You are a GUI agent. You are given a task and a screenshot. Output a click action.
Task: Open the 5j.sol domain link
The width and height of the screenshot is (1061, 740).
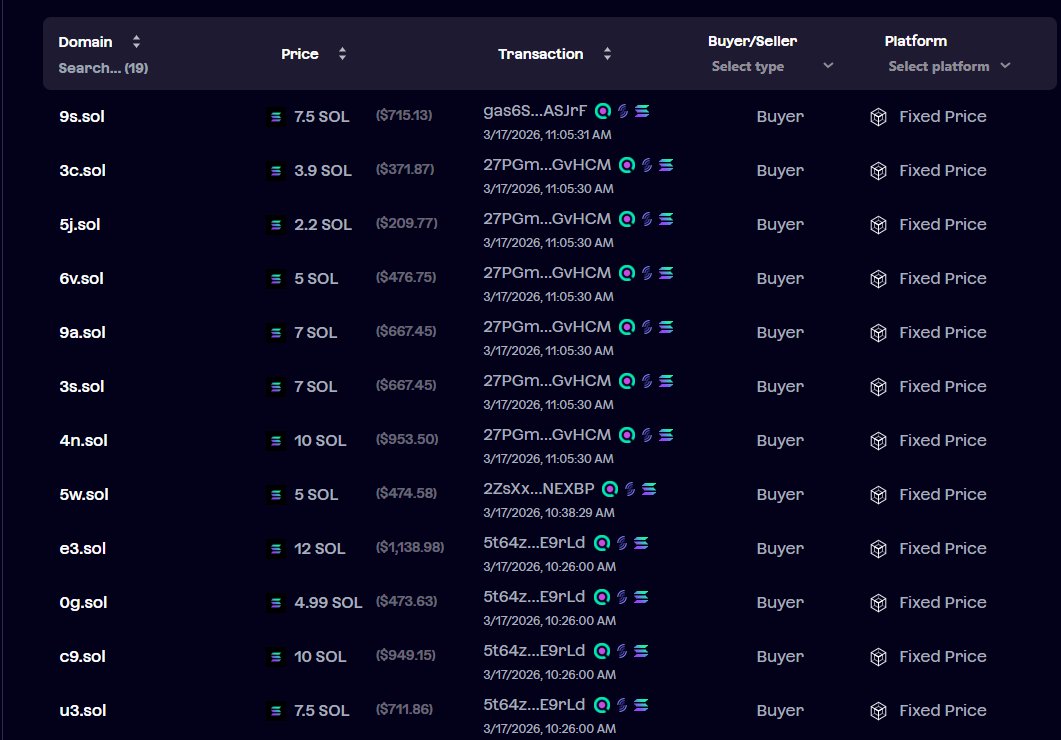[x=80, y=225]
